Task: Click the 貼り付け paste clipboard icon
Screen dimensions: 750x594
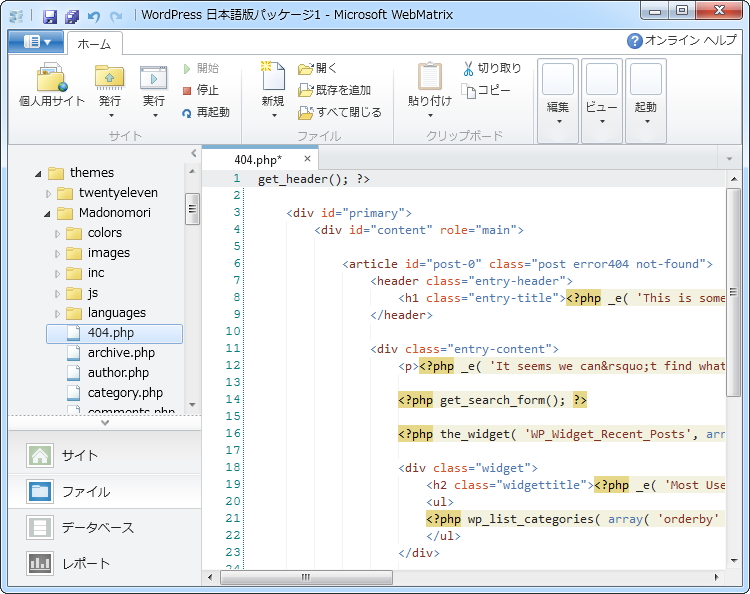Action: click(x=430, y=76)
